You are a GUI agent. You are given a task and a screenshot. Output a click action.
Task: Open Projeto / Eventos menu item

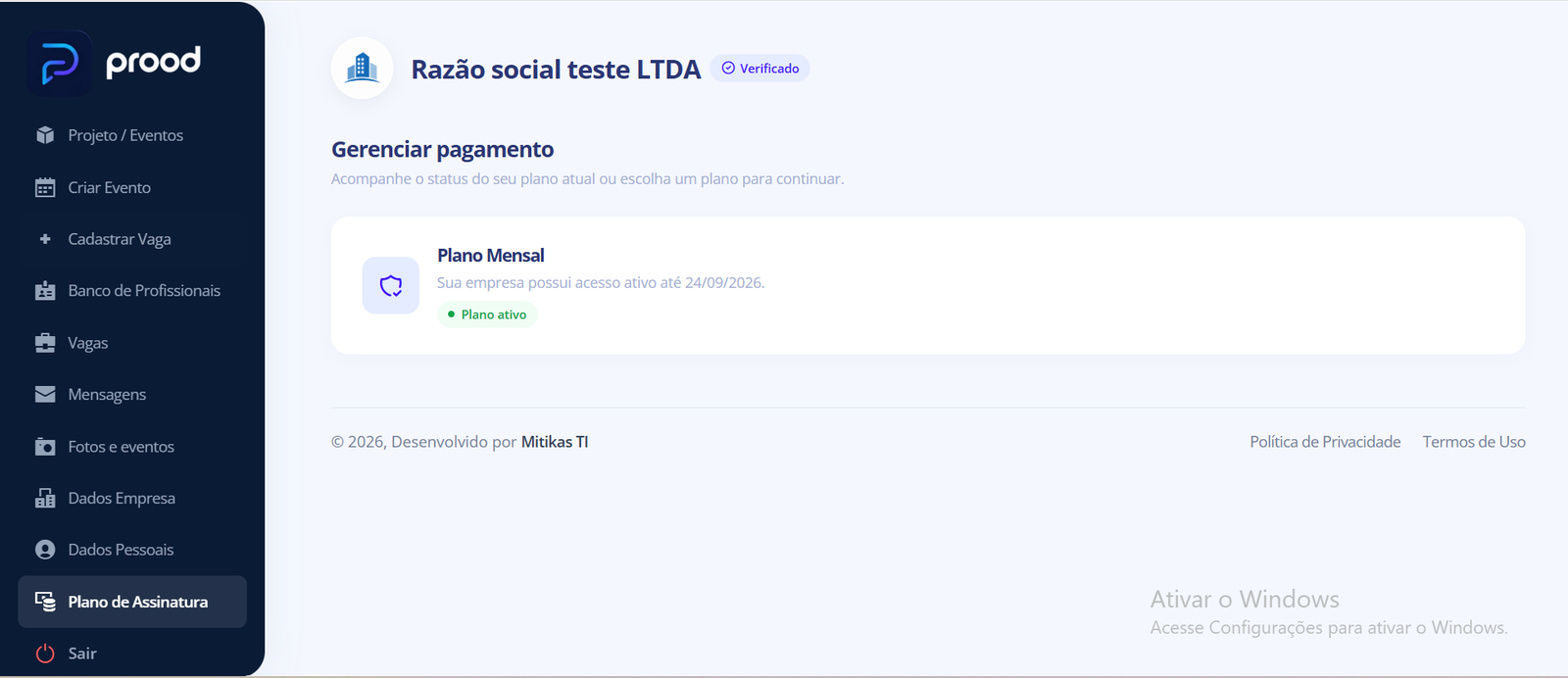pos(125,135)
